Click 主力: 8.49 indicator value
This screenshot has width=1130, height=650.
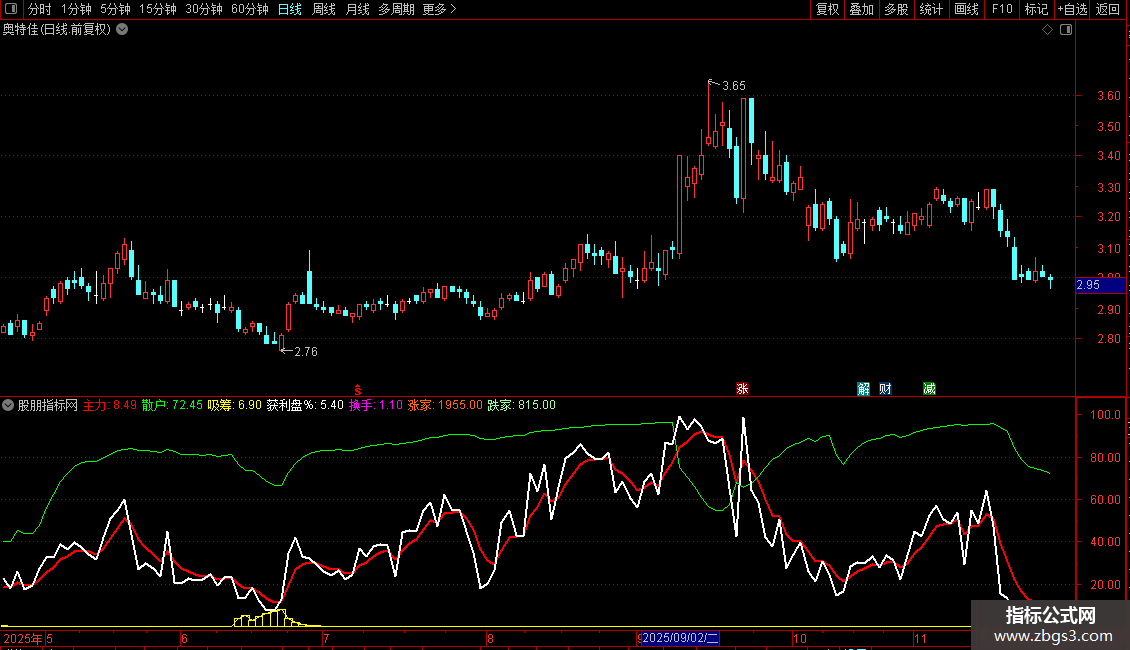(110, 405)
